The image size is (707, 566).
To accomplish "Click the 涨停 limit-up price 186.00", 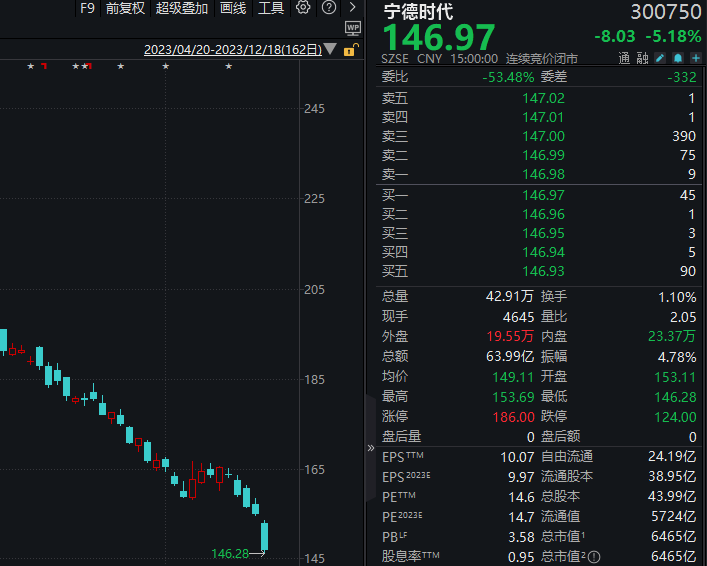I will pos(513,417).
